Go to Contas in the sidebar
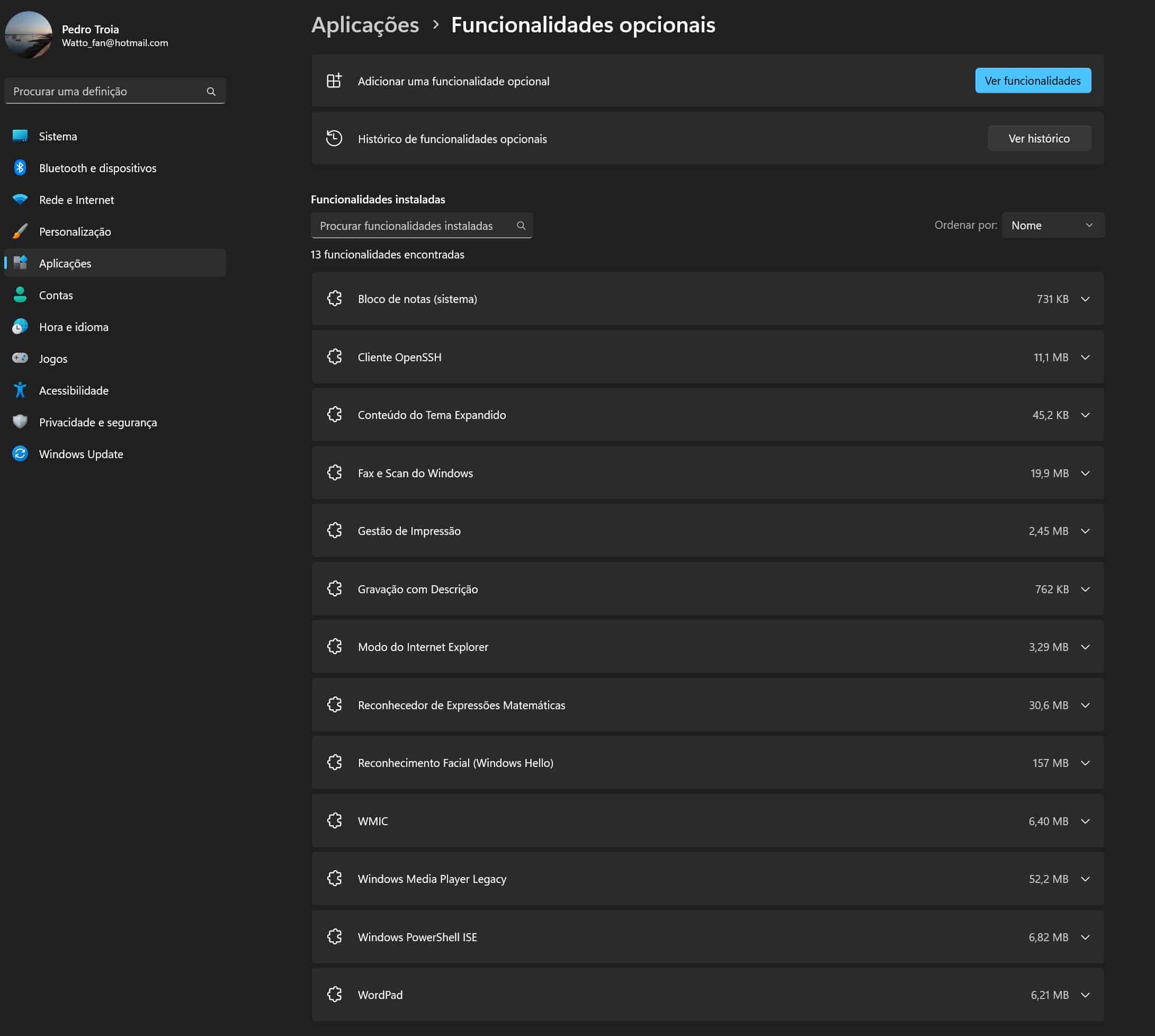 (56, 296)
